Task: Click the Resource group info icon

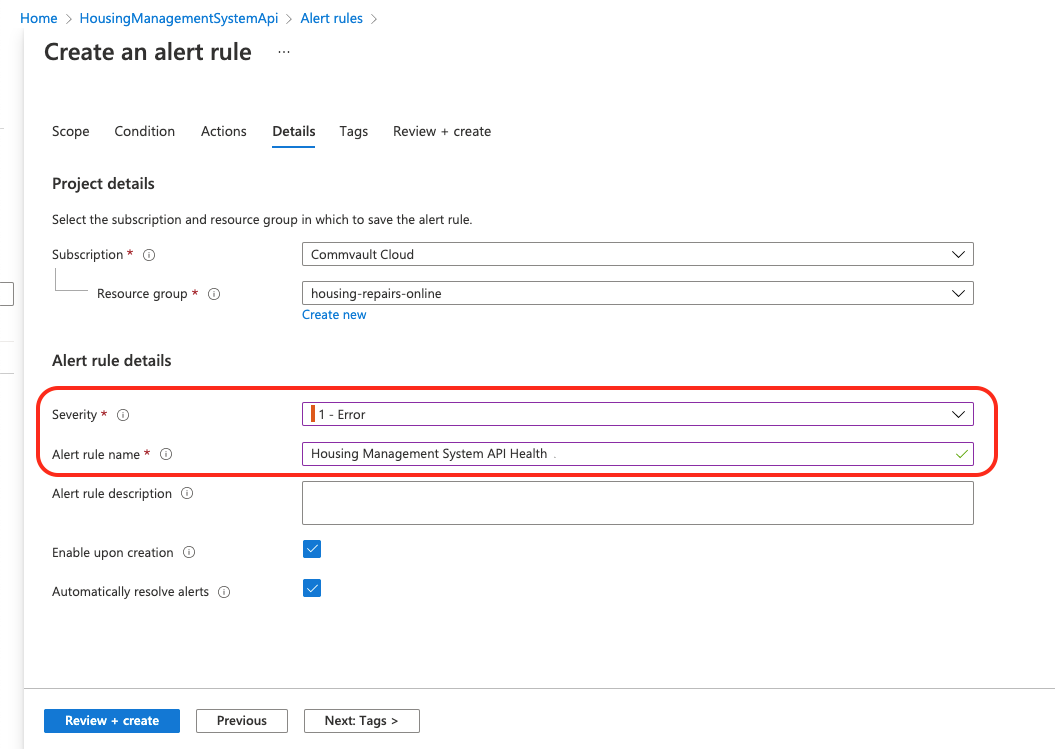Action: pyautogui.click(x=214, y=294)
